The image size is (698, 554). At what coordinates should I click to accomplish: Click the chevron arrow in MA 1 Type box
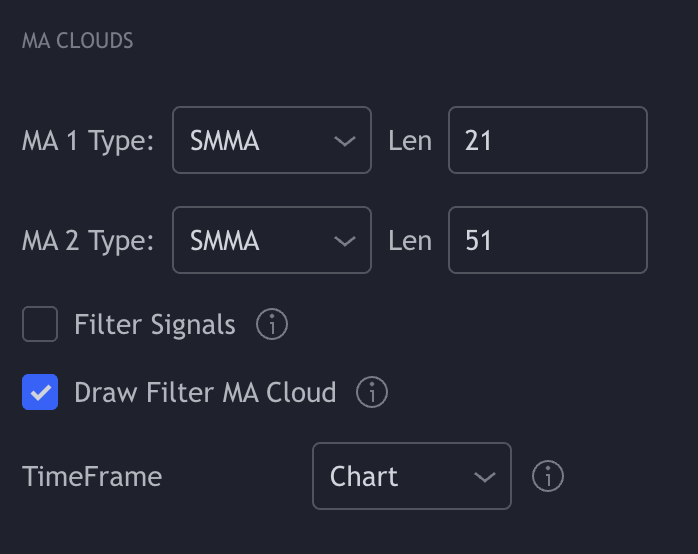pos(345,141)
